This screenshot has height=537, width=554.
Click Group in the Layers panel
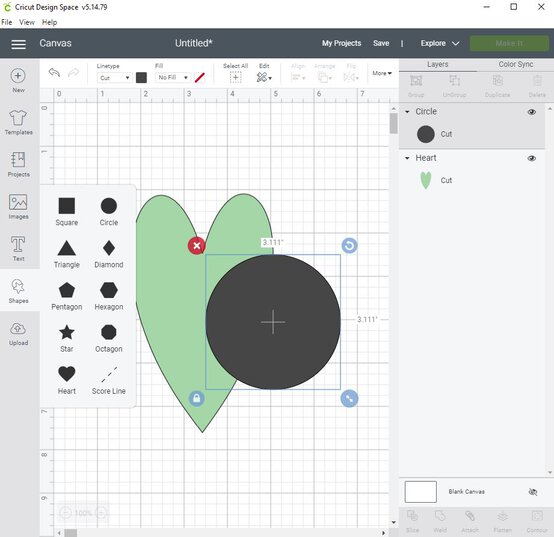416,86
